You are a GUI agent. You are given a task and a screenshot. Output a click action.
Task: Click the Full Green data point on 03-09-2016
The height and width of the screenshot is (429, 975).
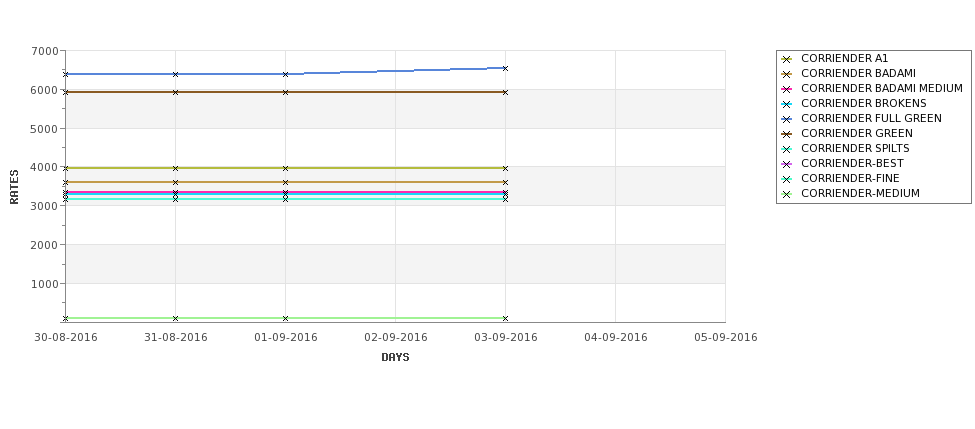coord(505,68)
